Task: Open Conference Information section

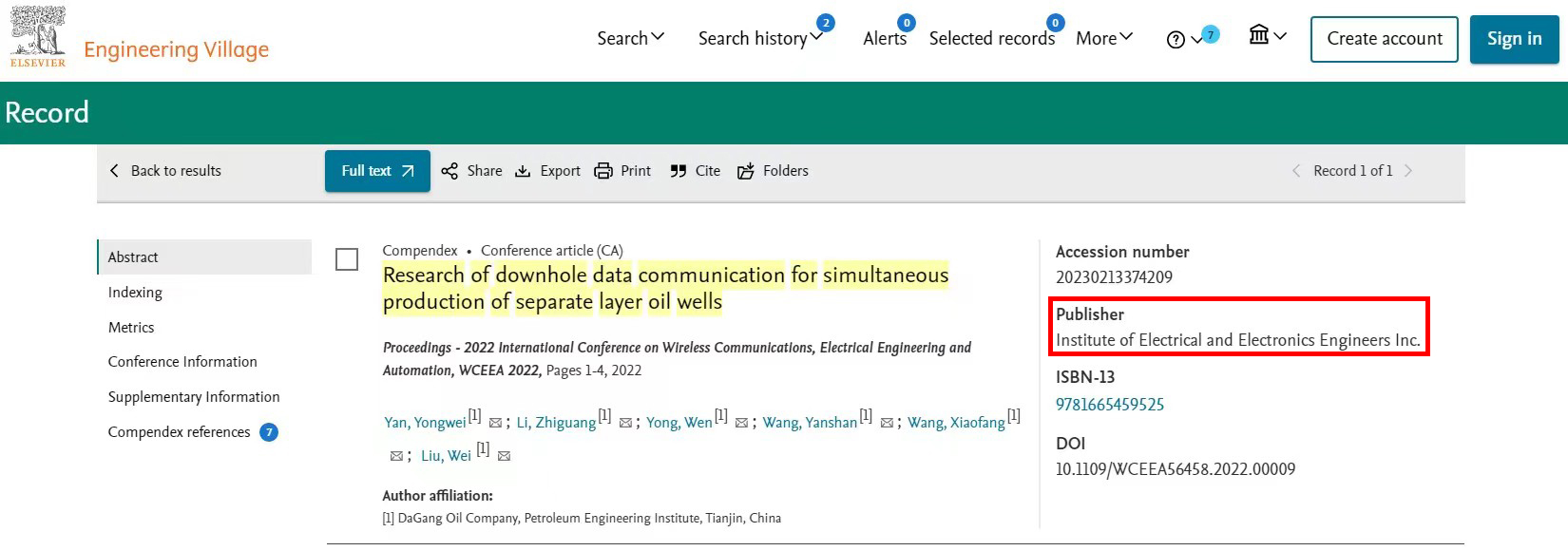Action: tap(182, 362)
